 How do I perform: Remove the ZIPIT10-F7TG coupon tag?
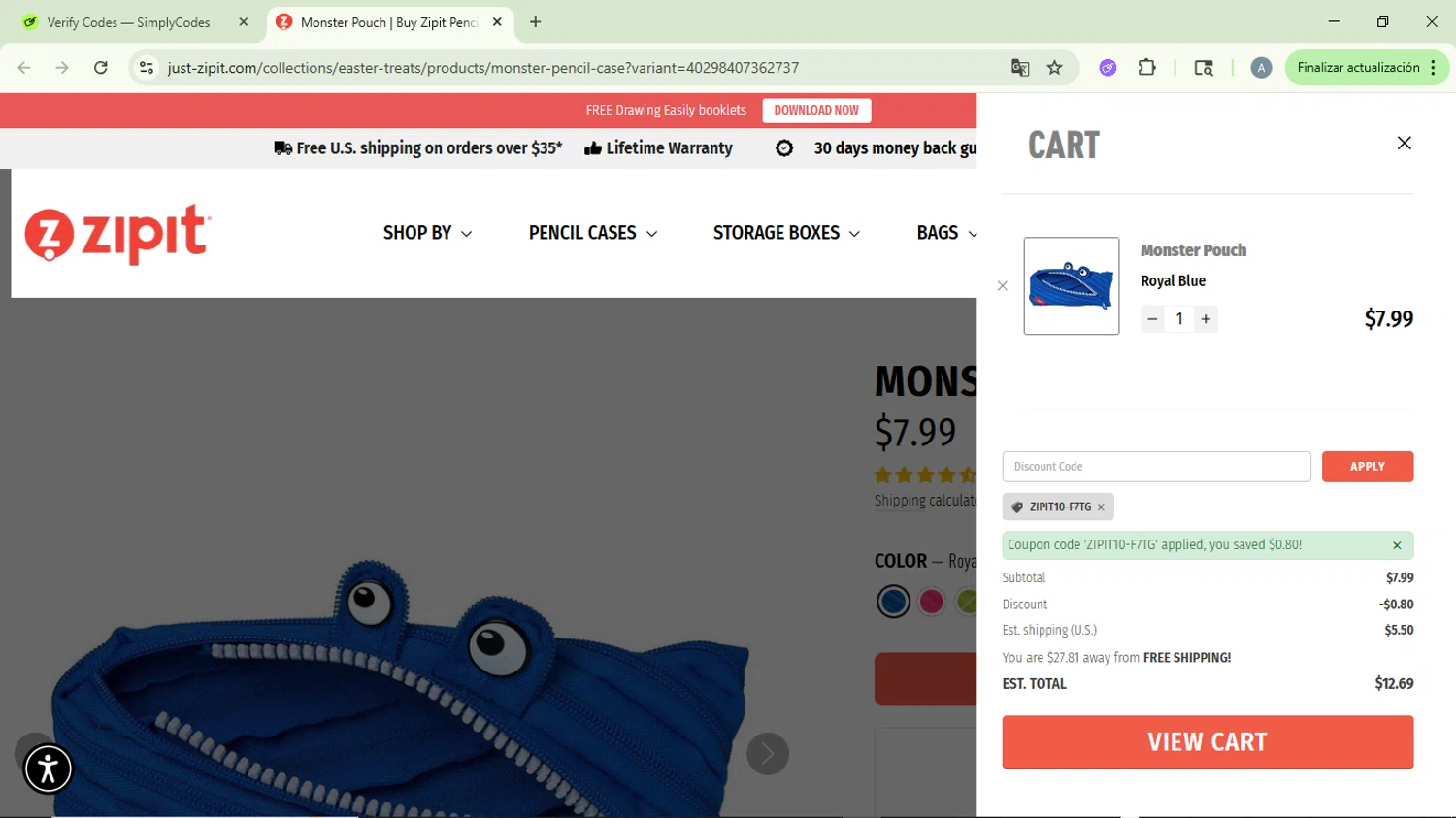(x=1101, y=507)
